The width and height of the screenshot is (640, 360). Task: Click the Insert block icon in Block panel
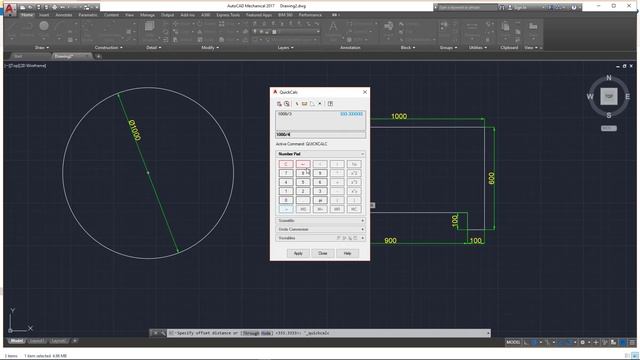tap(388, 27)
